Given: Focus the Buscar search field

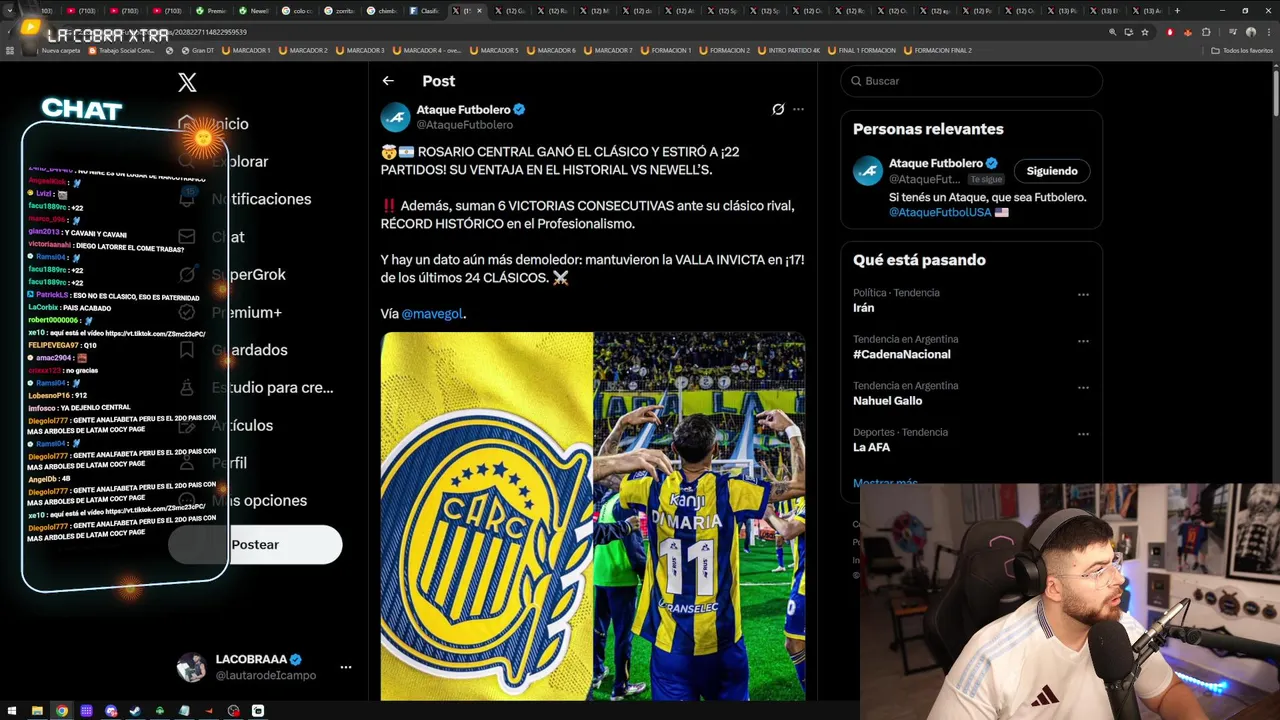Looking at the screenshot, I should click(971, 81).
